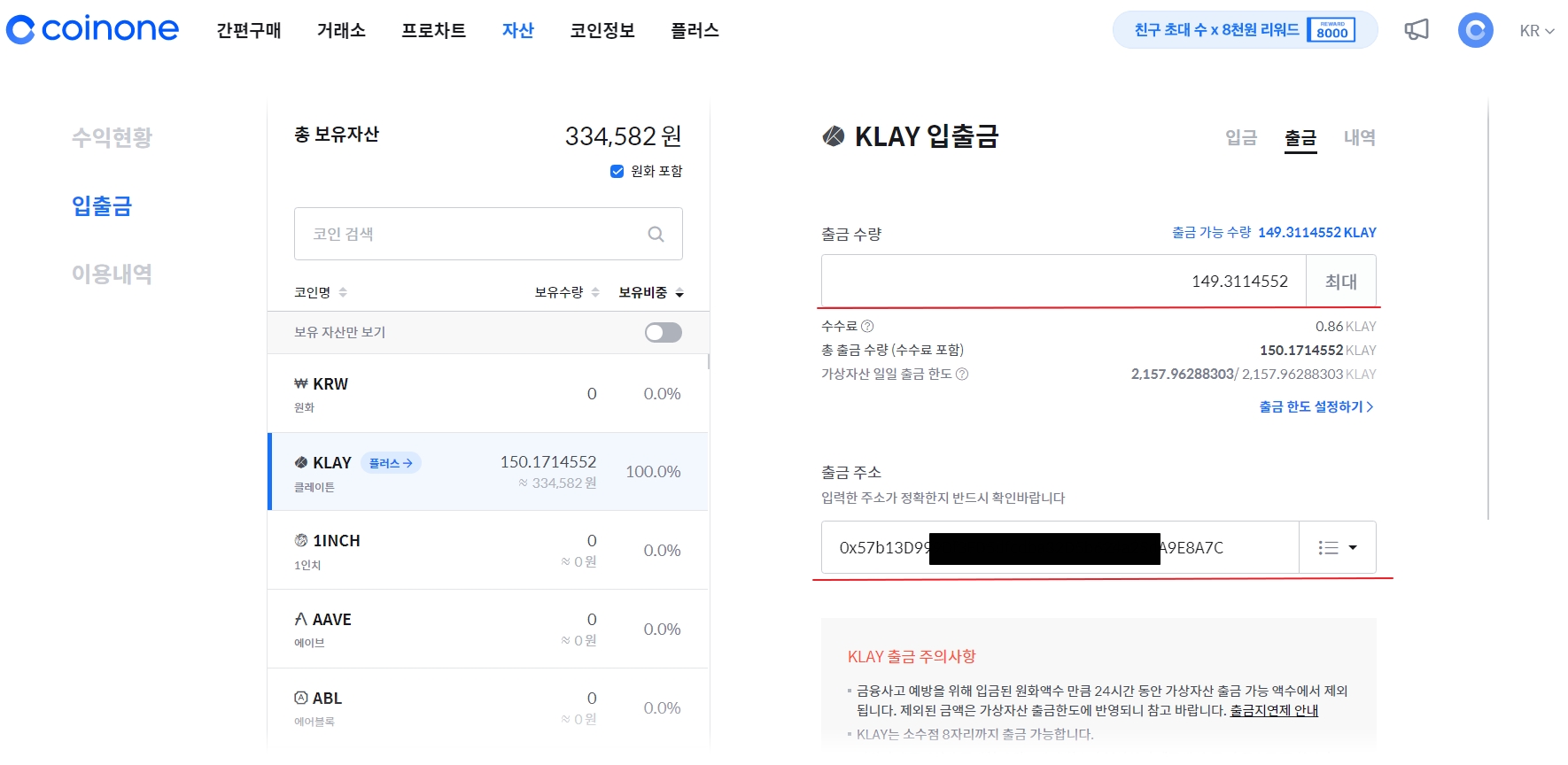Screen dimensions: 1568x765
Task: Click the 플러스 badge next to KLAY
Action: point(391,463)
